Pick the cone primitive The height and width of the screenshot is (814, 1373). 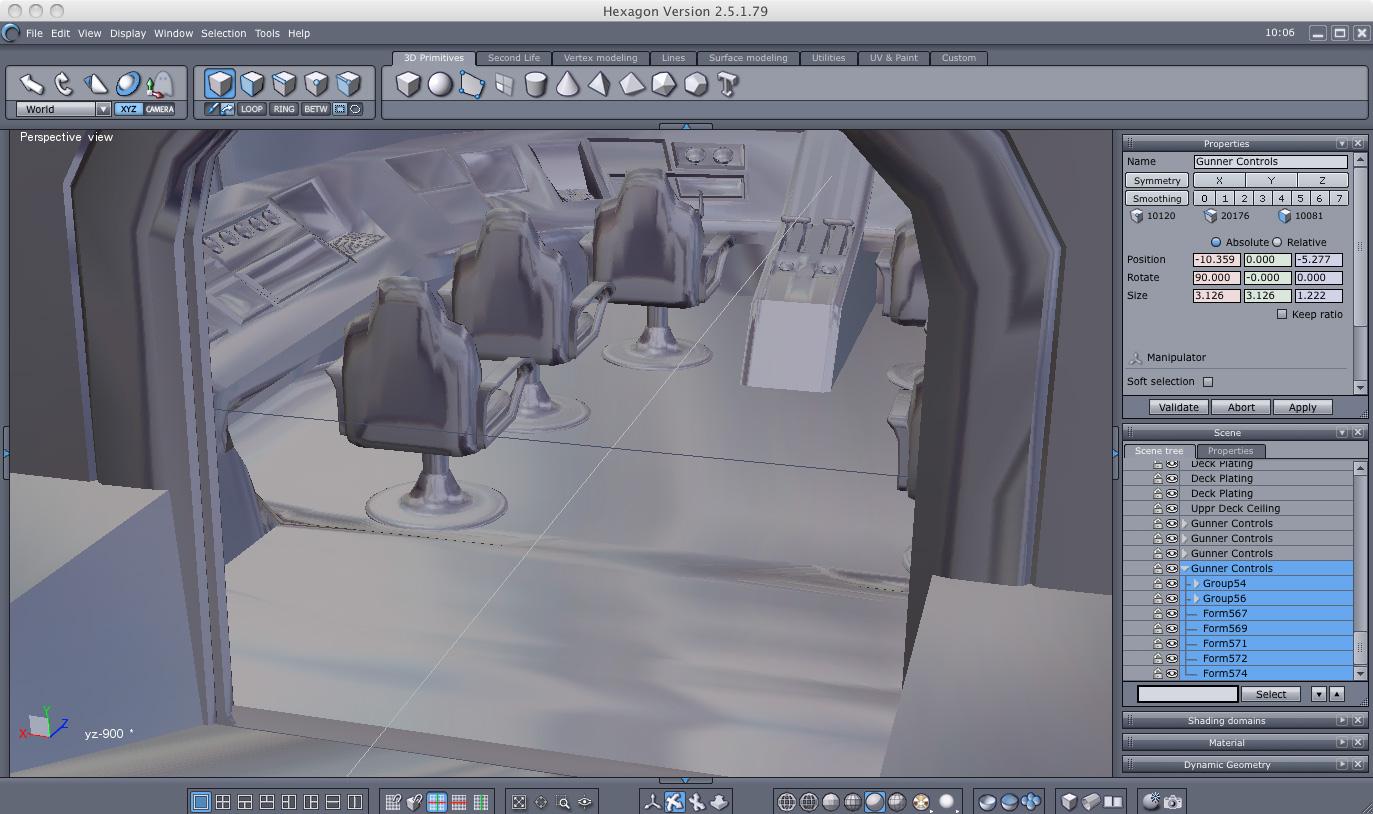[x=568, y=85]
